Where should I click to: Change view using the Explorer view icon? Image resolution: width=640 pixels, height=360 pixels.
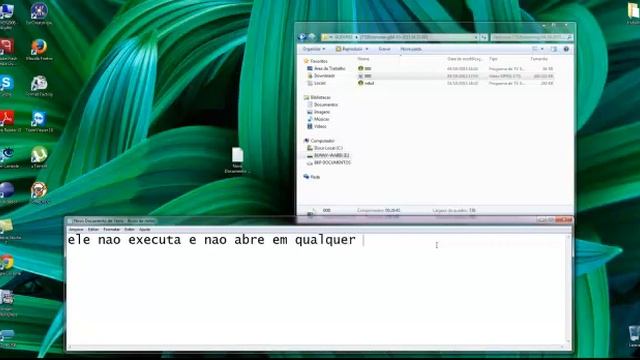coord(535,49)
